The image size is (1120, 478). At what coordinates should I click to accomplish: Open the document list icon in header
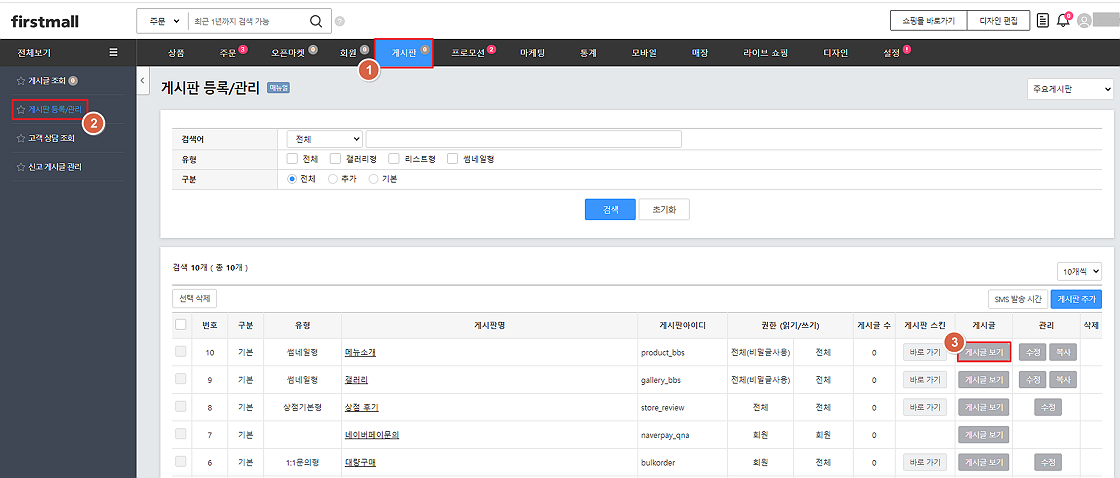[x=1043, y=21]
